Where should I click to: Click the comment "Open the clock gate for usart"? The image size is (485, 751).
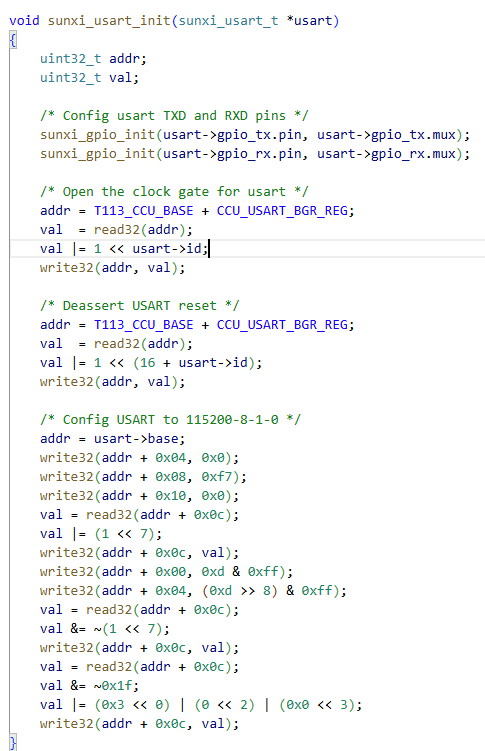tap(174, 192)
